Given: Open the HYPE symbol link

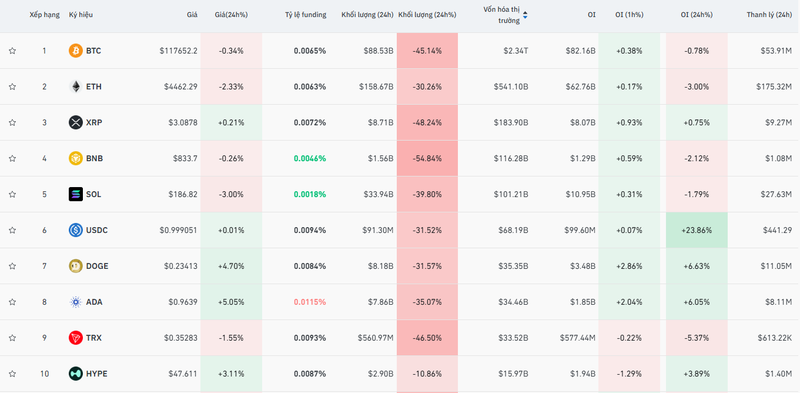Looking at the screenshot, I should 96,374.
